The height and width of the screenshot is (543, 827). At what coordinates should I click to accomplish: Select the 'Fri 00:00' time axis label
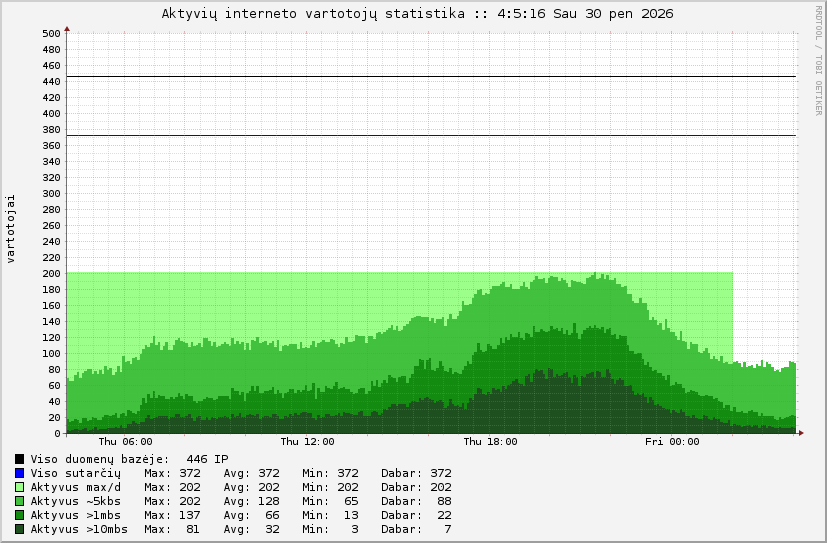pyautogui.click(x=672, y=441)
